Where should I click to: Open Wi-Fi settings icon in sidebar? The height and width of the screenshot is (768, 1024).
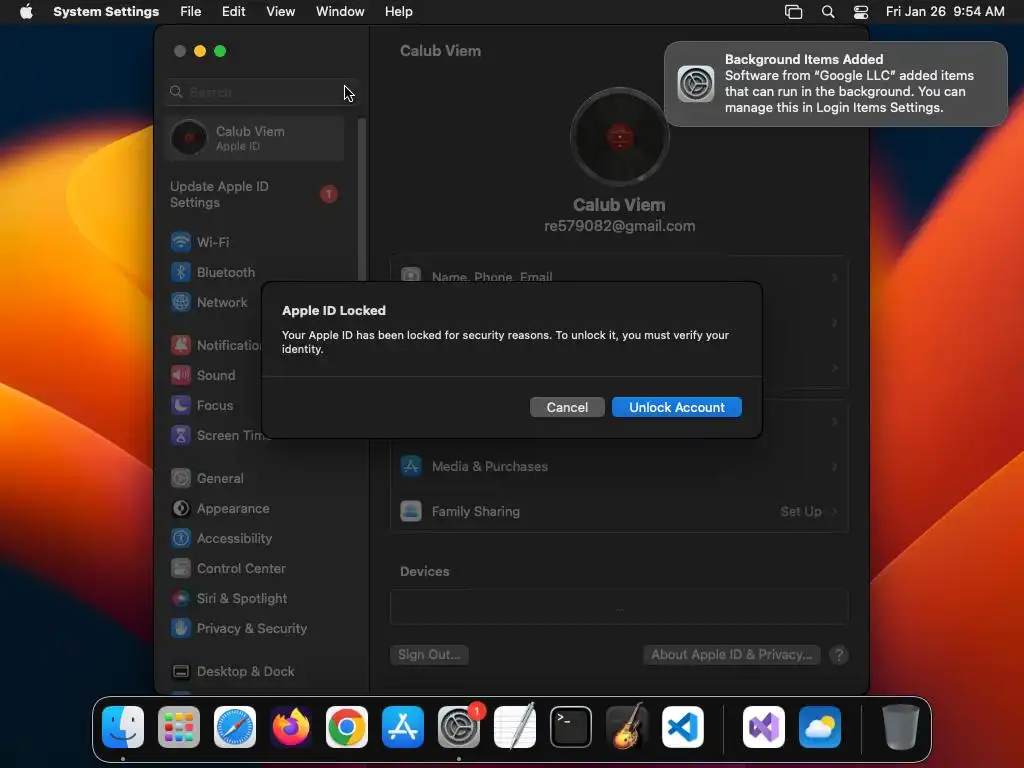[181, 242]
